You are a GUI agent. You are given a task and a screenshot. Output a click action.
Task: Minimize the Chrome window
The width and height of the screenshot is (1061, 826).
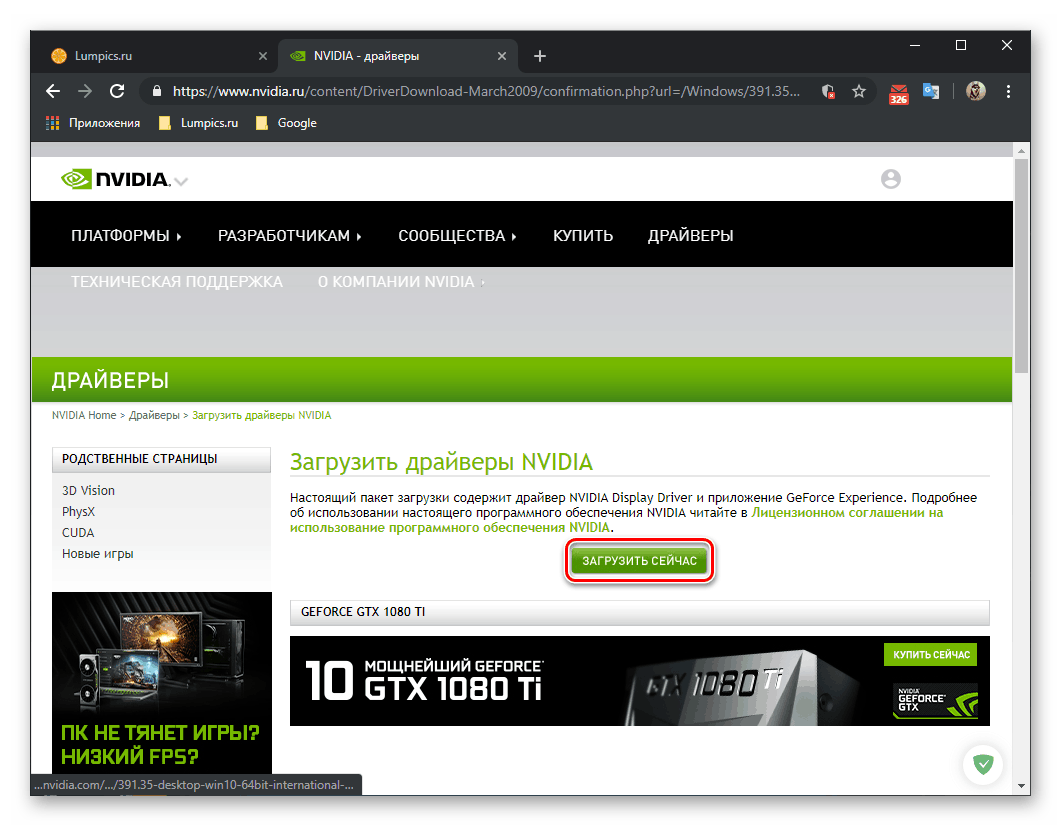tap(915, 45)
